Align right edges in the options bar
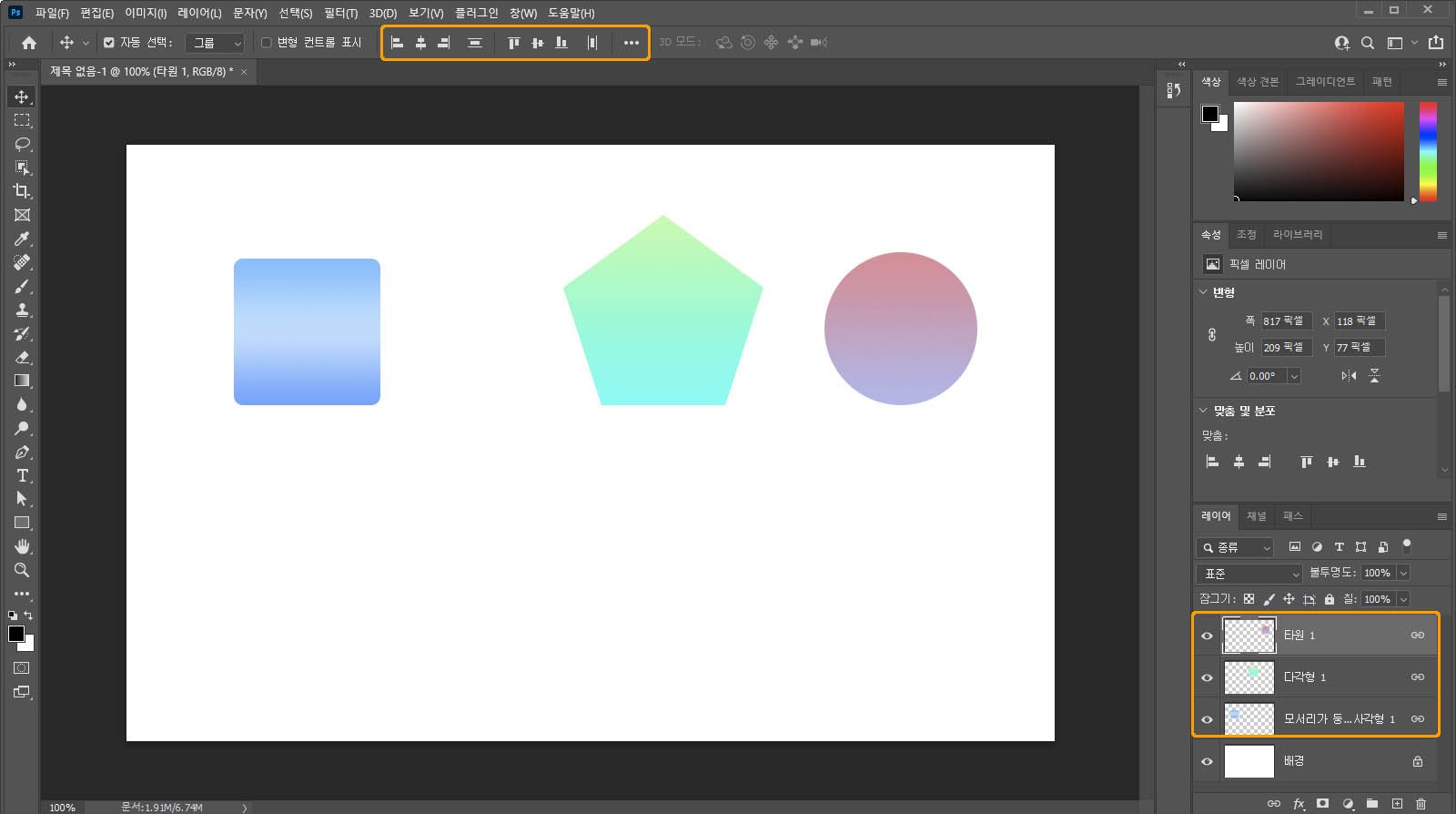Screen dimensions: 1456x814 tap(444, 43)
